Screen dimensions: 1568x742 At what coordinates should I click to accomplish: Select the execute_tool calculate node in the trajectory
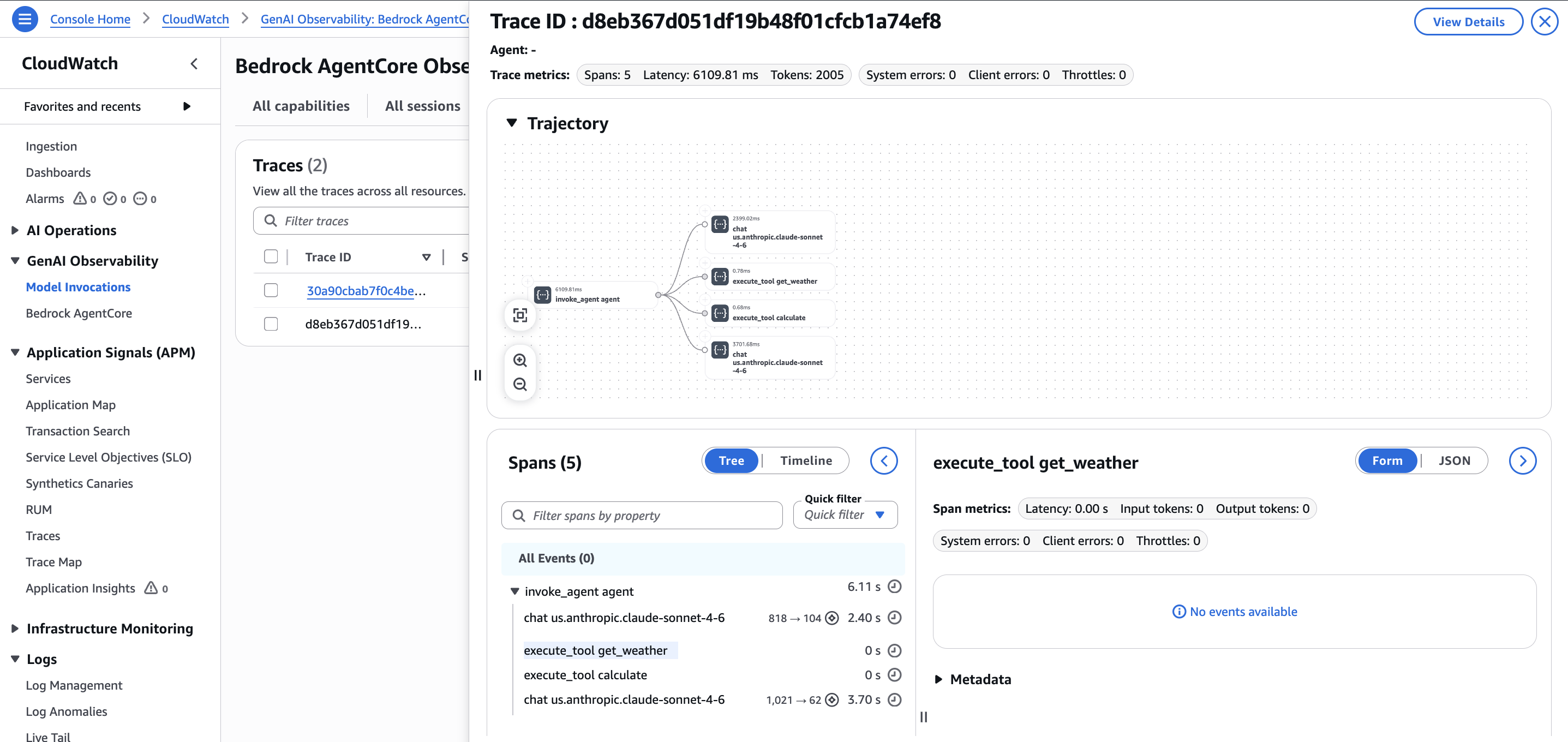click(x=769, y=314)
